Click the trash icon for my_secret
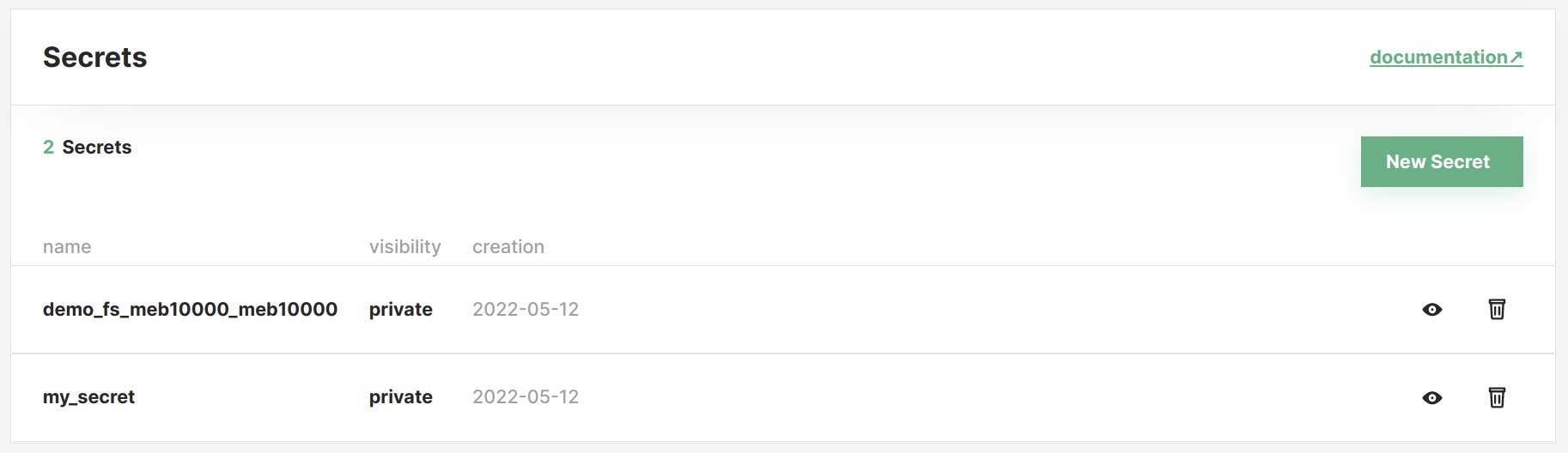 pos(1497,397)
